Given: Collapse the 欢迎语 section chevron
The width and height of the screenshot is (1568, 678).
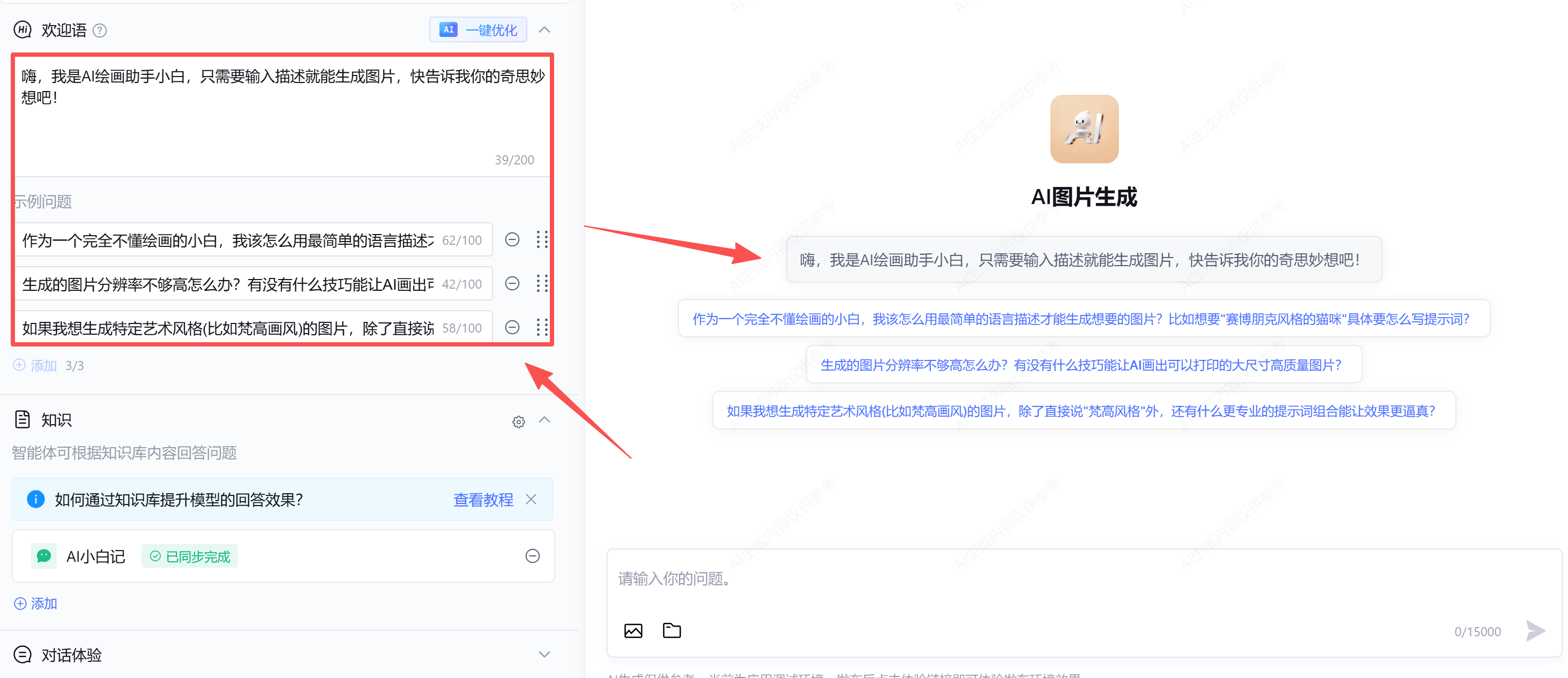Looking at the screenshot, I should 544,30.
